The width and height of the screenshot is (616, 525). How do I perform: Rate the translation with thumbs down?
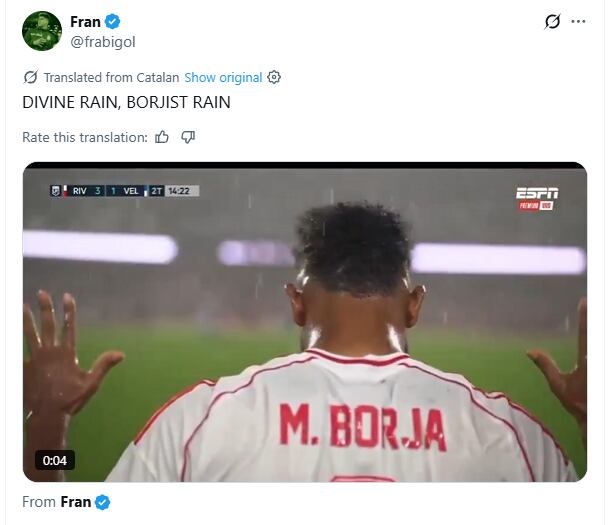point(188,137)
